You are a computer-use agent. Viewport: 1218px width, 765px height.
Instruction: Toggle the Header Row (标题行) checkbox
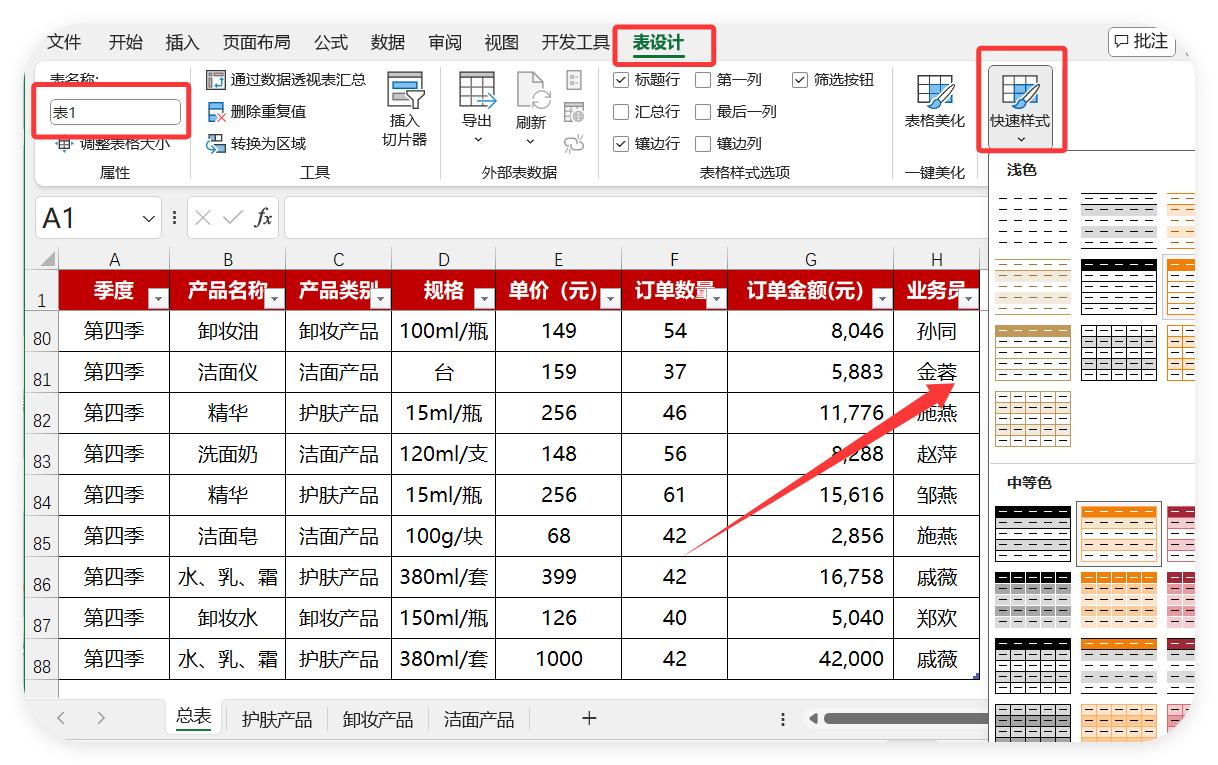(621, 80)
